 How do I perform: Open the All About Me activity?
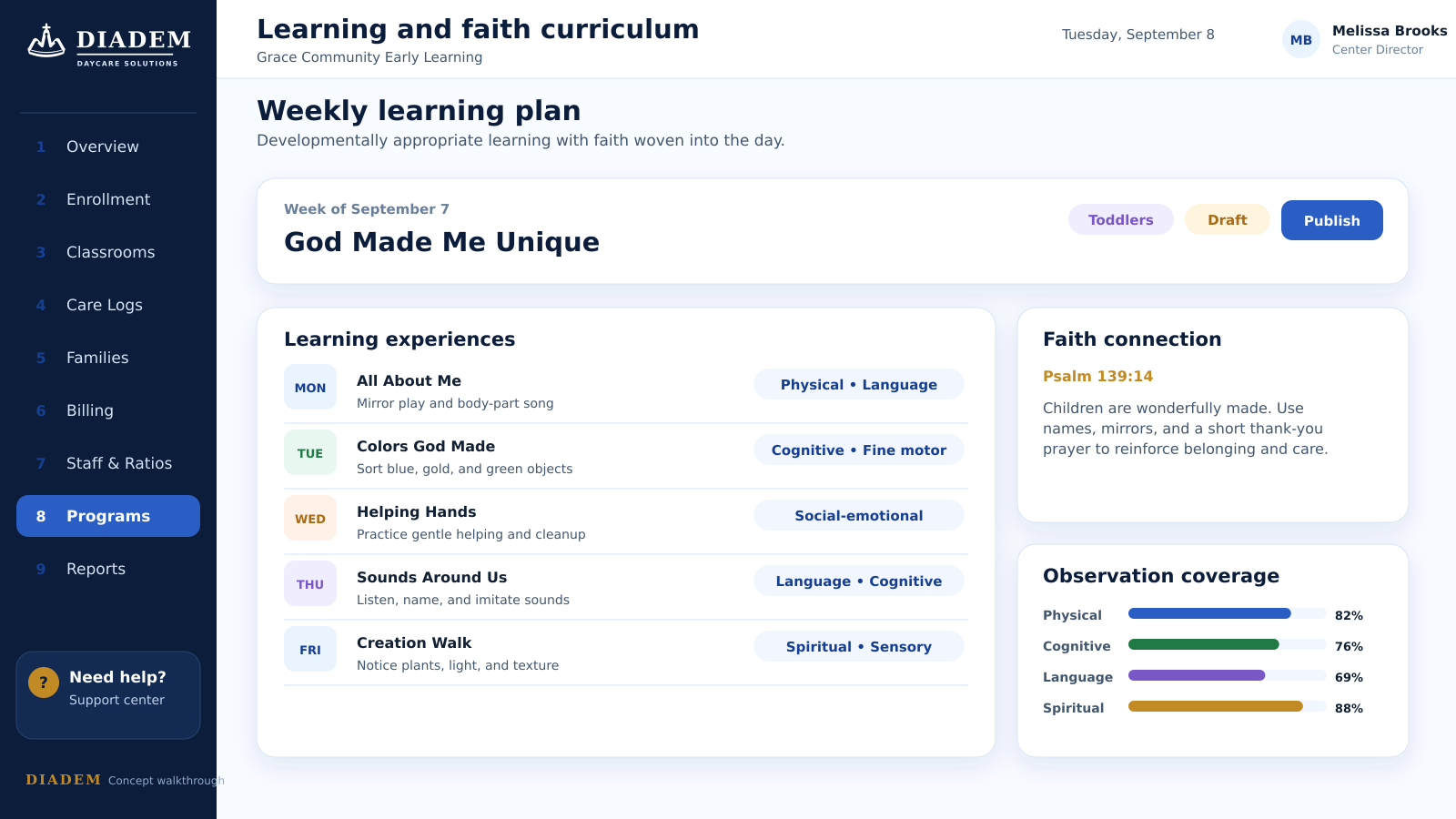click(x=409, y=380)
